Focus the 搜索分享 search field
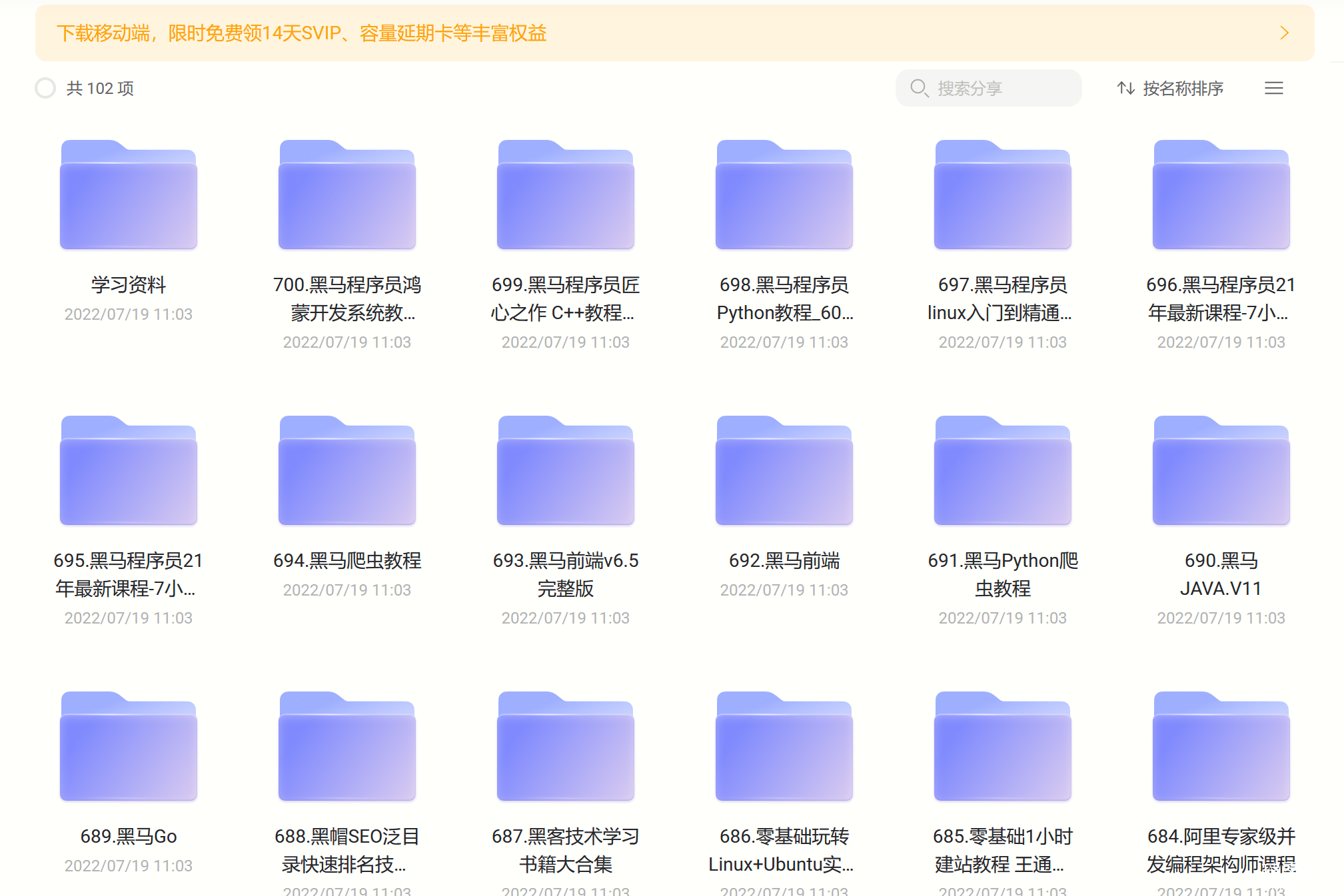The image size is (1344, 896). point(988,88)
